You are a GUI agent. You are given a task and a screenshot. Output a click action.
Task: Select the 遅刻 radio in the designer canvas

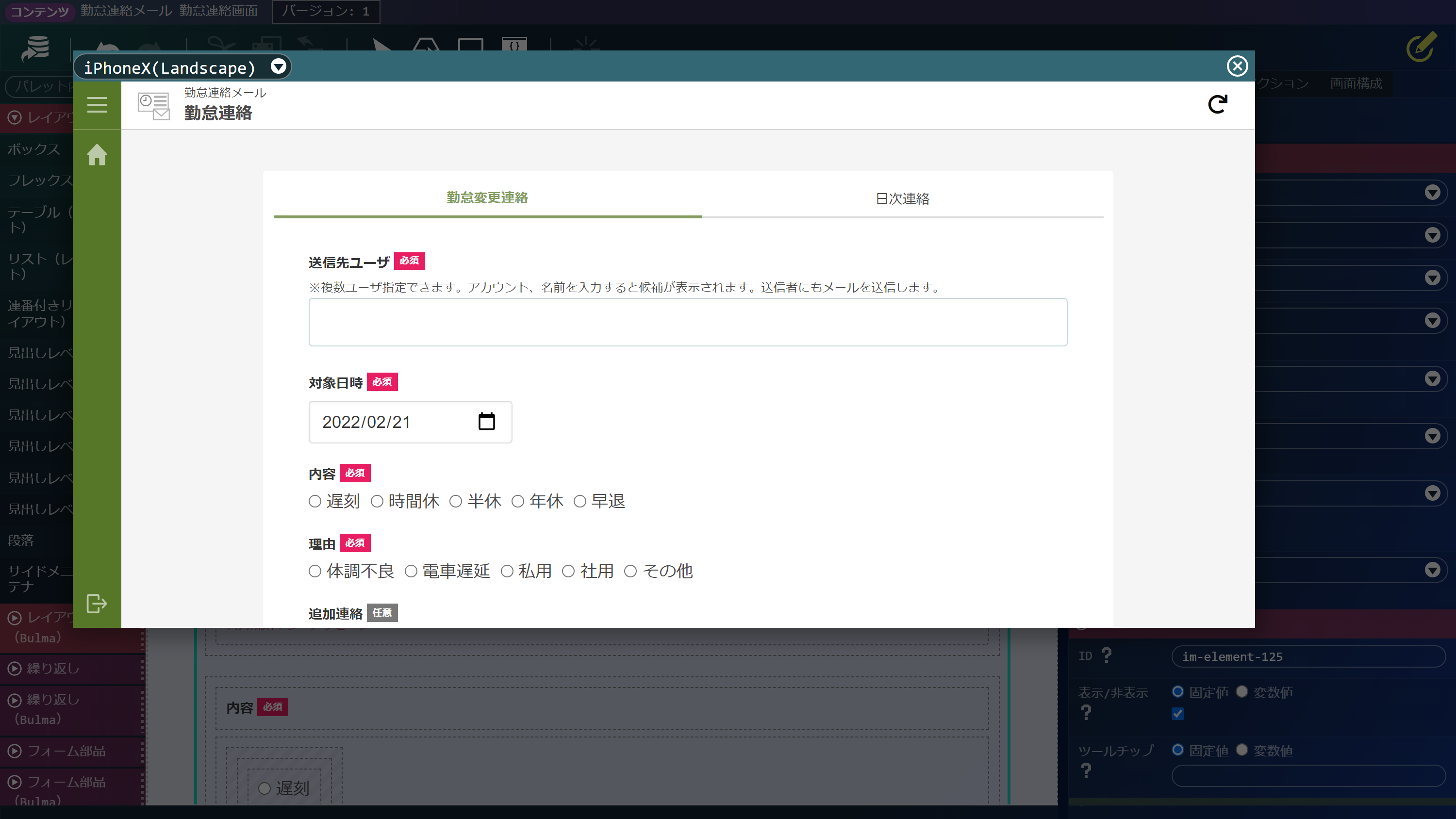264,788
